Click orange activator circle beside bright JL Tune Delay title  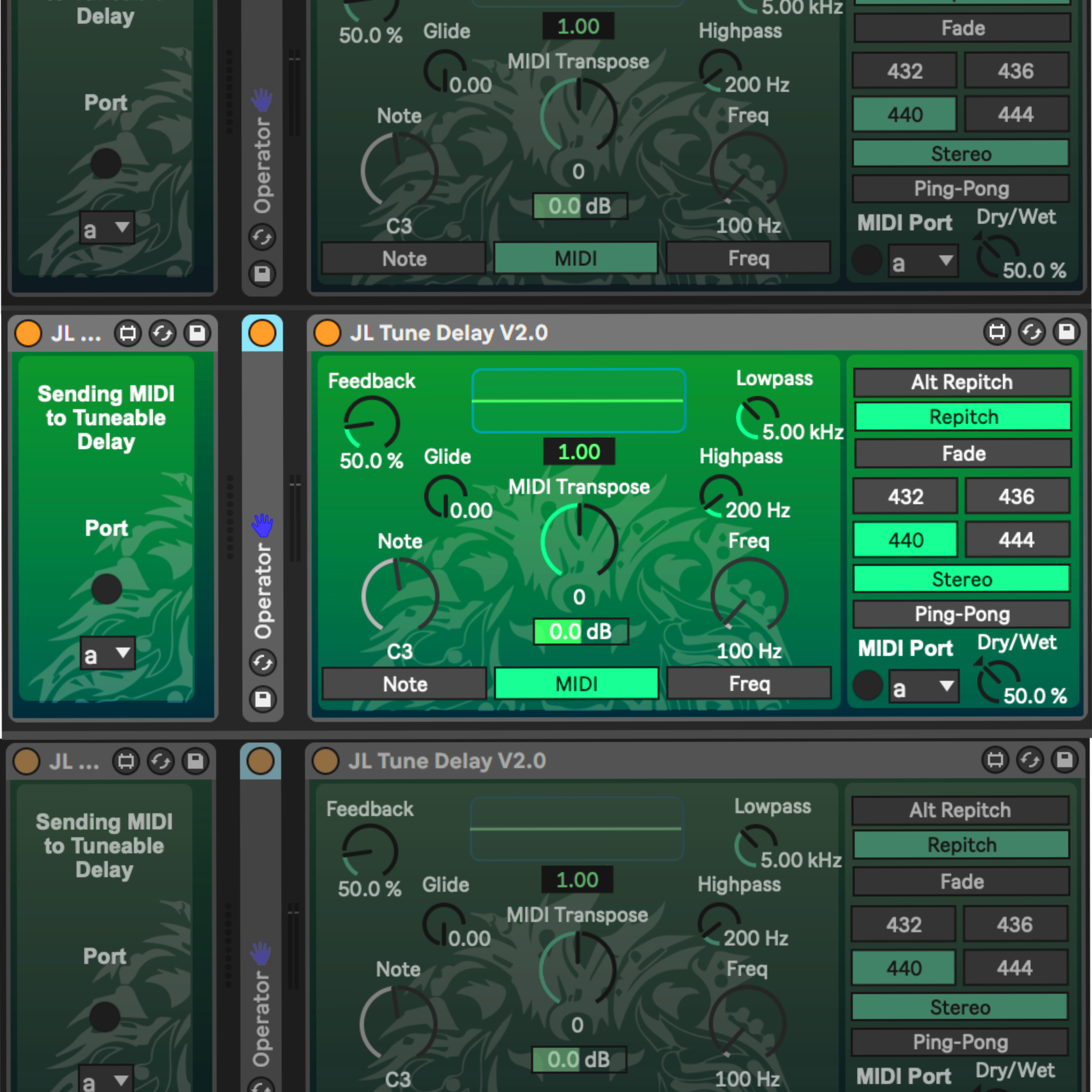[x=327, y=332]
